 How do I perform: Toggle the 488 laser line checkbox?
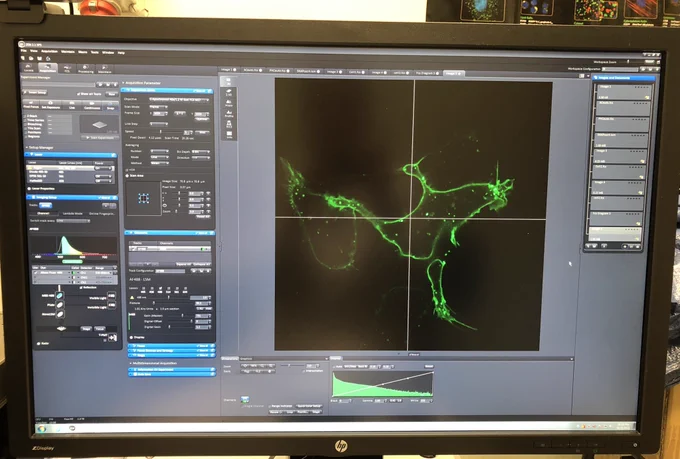[x=160, y=289]
